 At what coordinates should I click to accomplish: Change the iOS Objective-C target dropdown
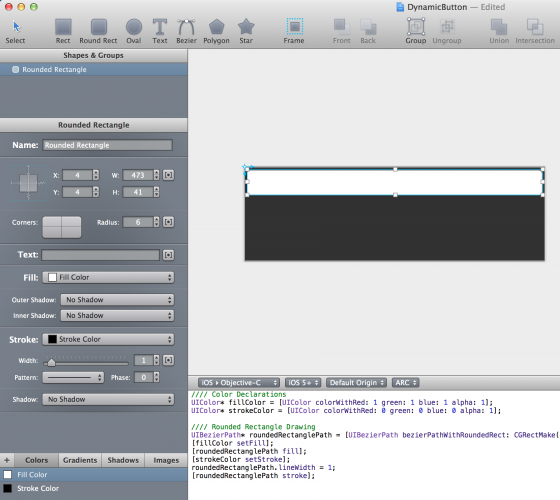pyautogui.click(x=239, y=383)
